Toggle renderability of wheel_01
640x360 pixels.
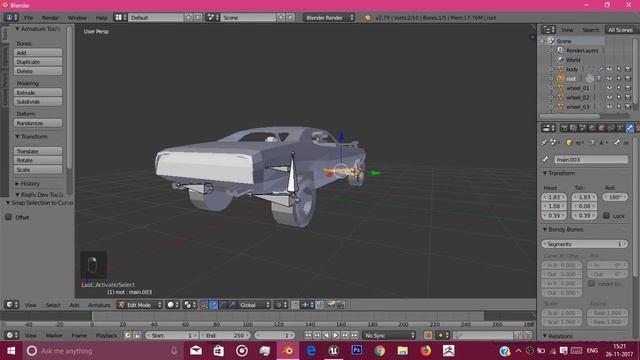[628, 88]
